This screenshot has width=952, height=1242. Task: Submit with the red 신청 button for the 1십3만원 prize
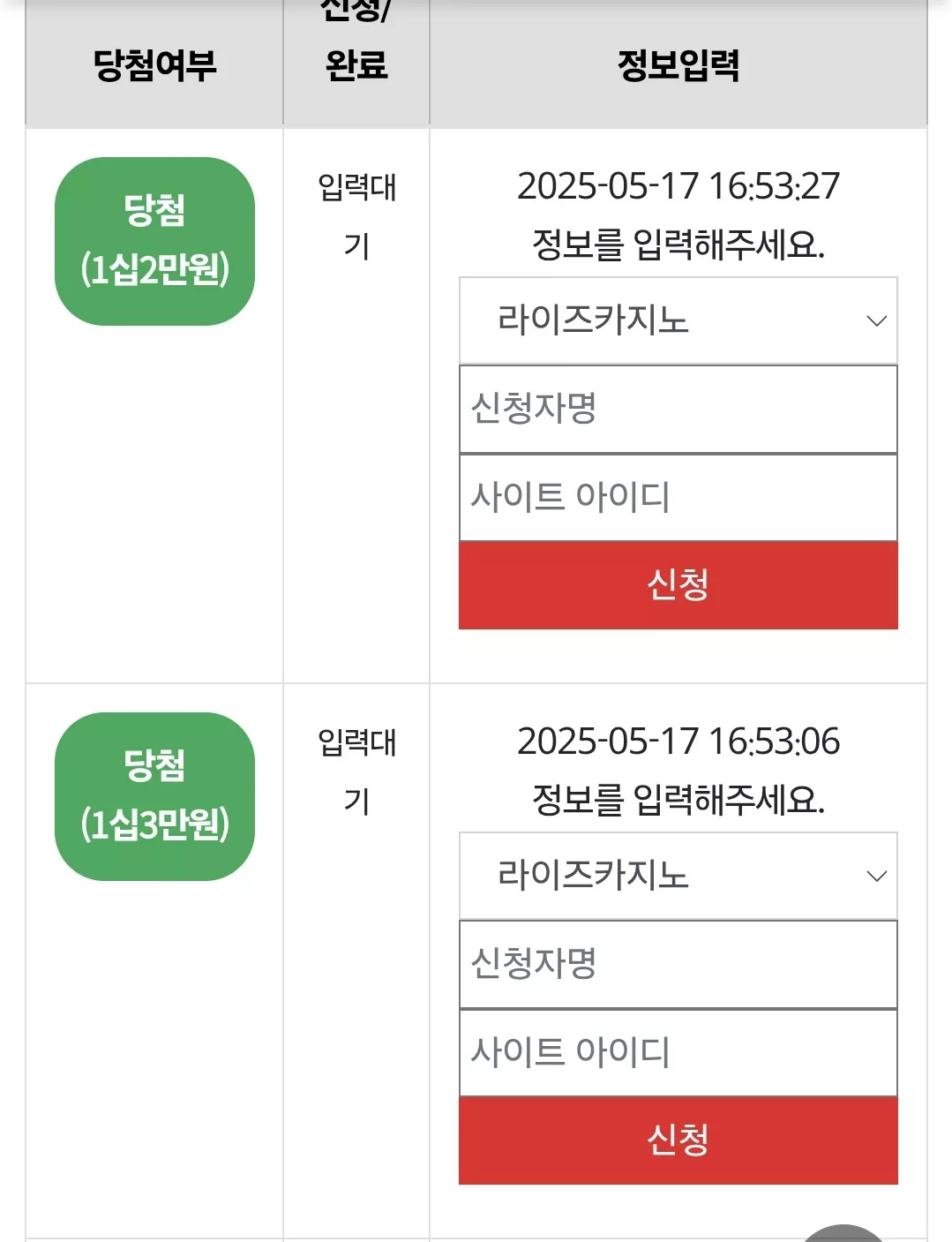tap(678, 1140)
